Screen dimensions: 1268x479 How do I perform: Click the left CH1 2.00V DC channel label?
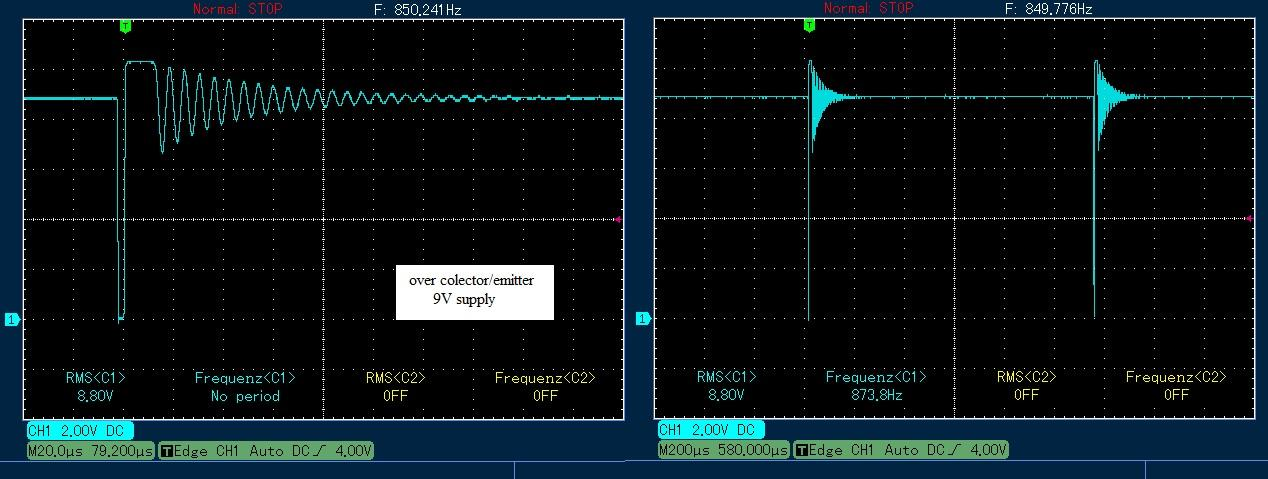[x=78, y=431]
